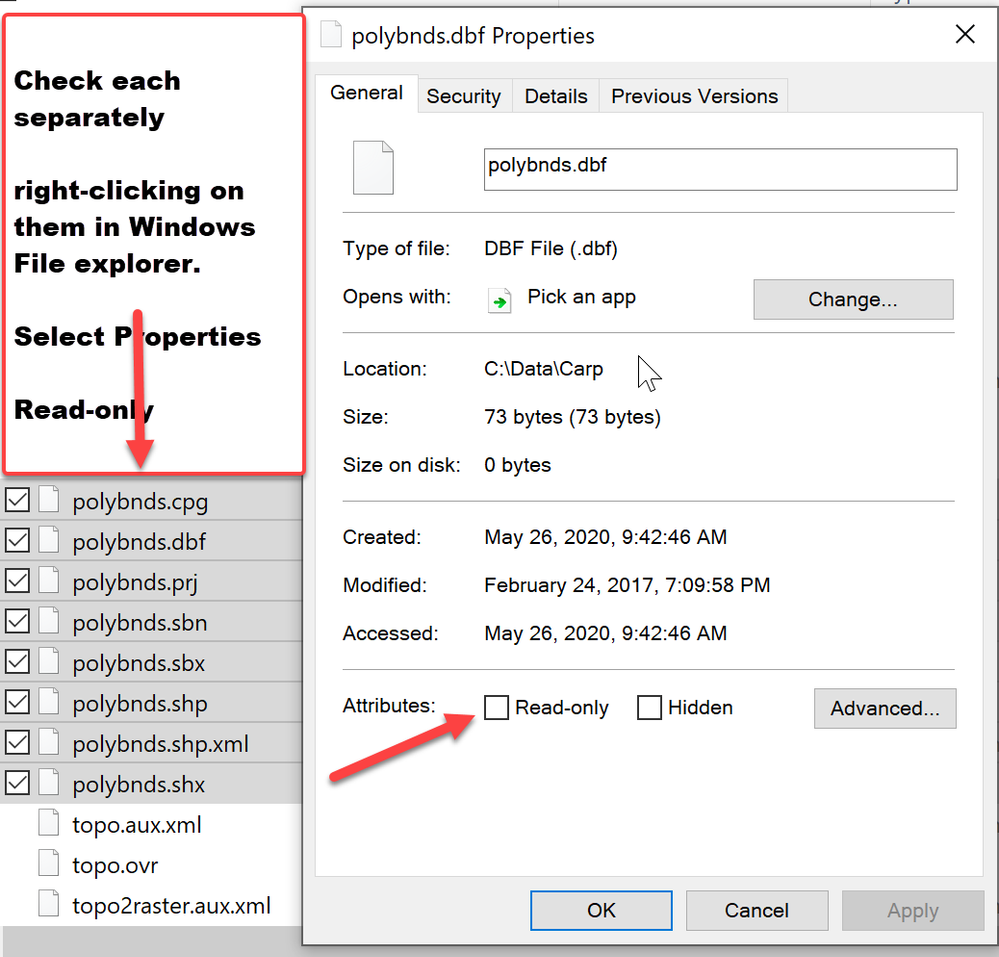Uncheck the polybnds.shx file checkbox
The height and width of the screenshot is (957, 999).
[17, 784]
